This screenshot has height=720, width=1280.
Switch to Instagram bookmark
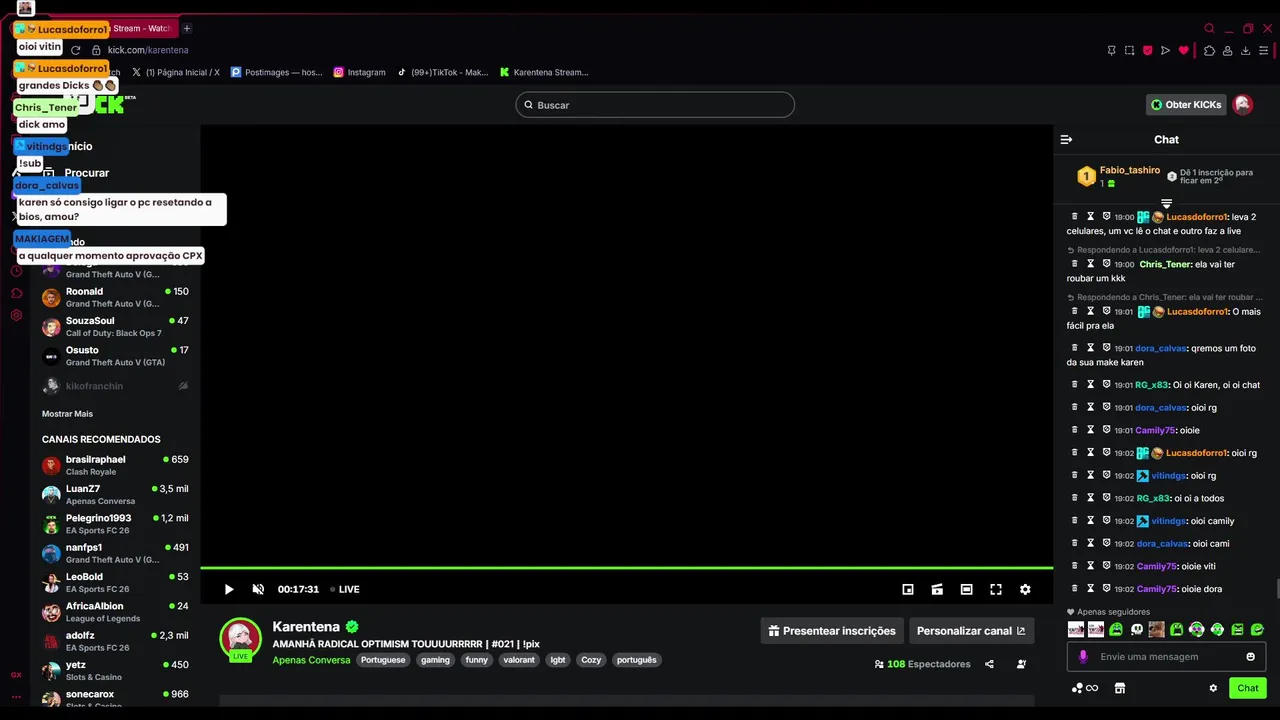pyautogui.click(x=359, y=72)
